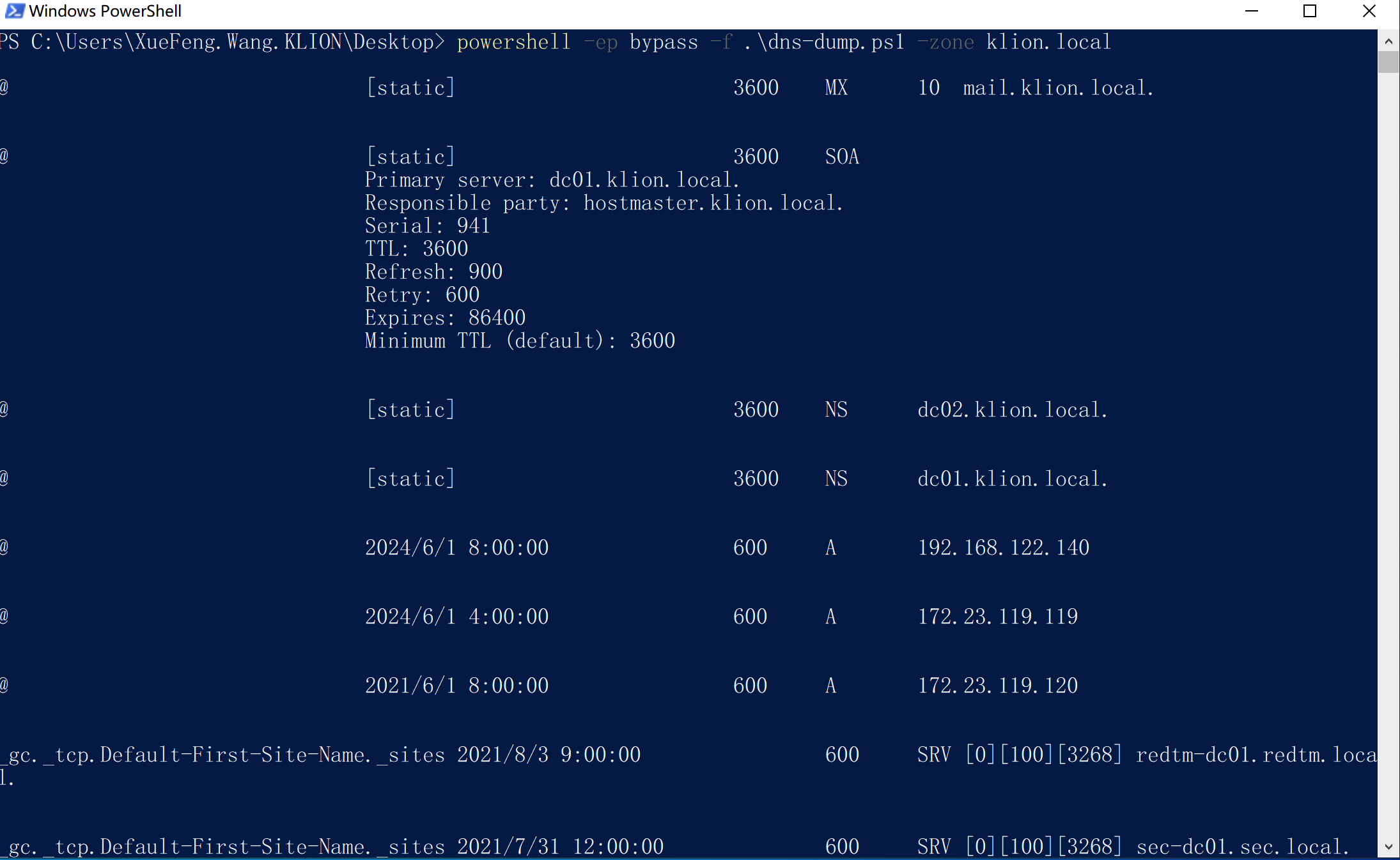Click the Serial: 941 line
Image resolution: width=1400 pixels, height=860 pixels.
coord(426,225)
